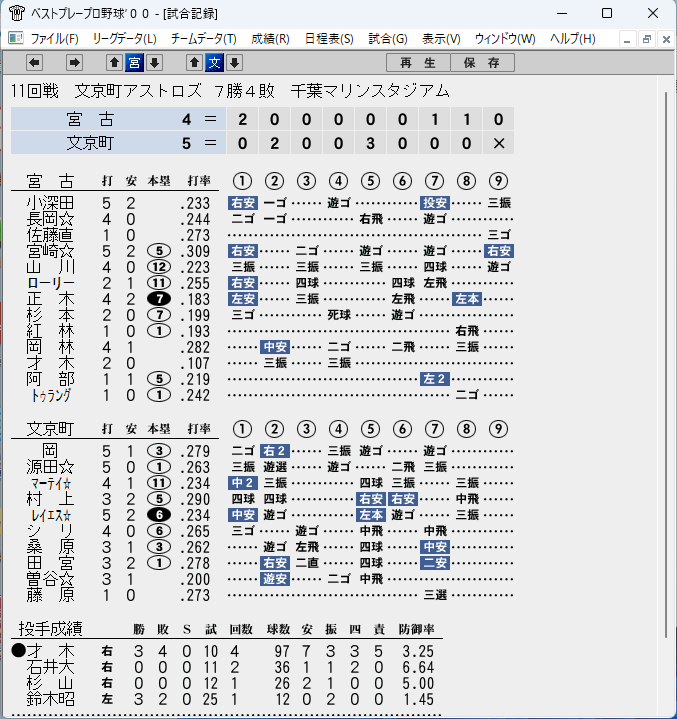Open the チームデータ(T) menu
This screenshot has height=719, width=677.
[x=204, y=39]
